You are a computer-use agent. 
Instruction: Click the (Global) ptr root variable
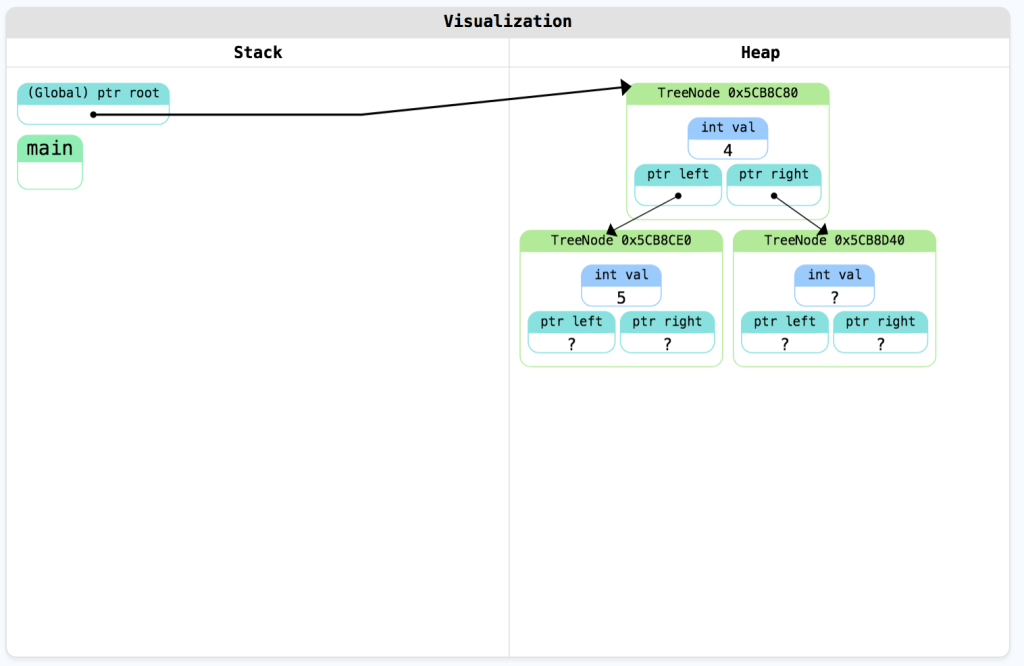pos(93,94)
